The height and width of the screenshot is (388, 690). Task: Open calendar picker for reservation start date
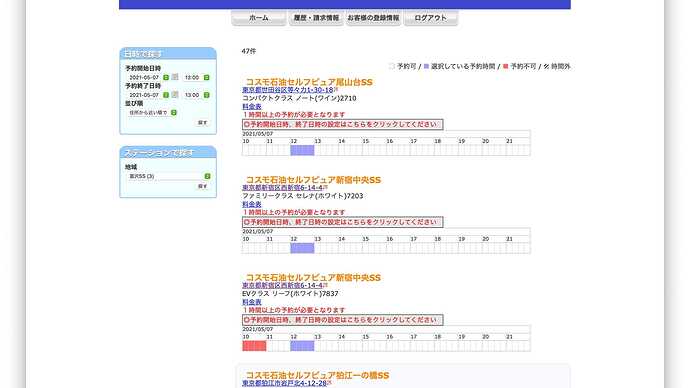(x=175, y=77)
